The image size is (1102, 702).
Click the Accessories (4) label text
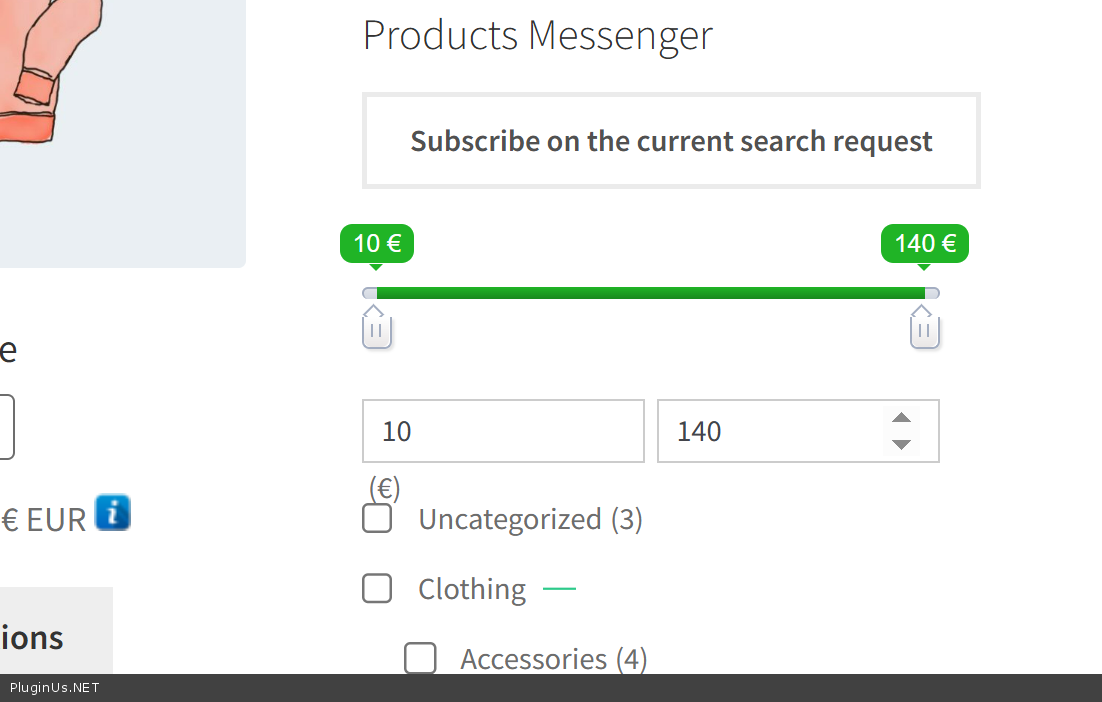(553, 659)
